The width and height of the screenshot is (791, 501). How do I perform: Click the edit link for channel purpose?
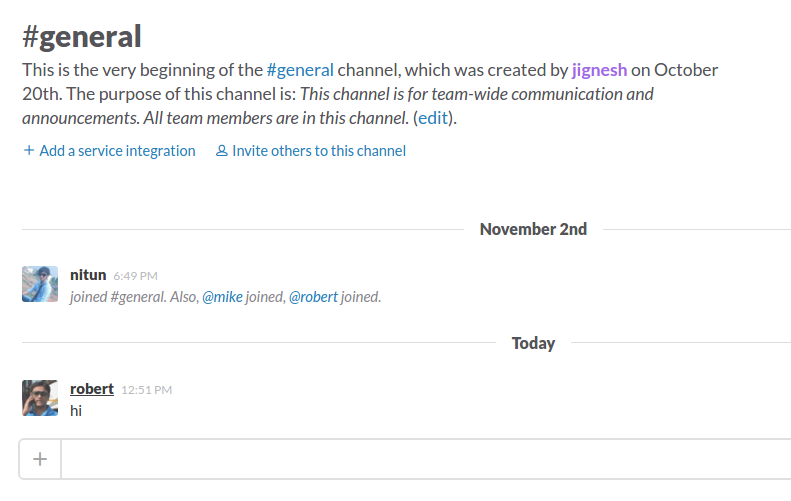(434, 117)
